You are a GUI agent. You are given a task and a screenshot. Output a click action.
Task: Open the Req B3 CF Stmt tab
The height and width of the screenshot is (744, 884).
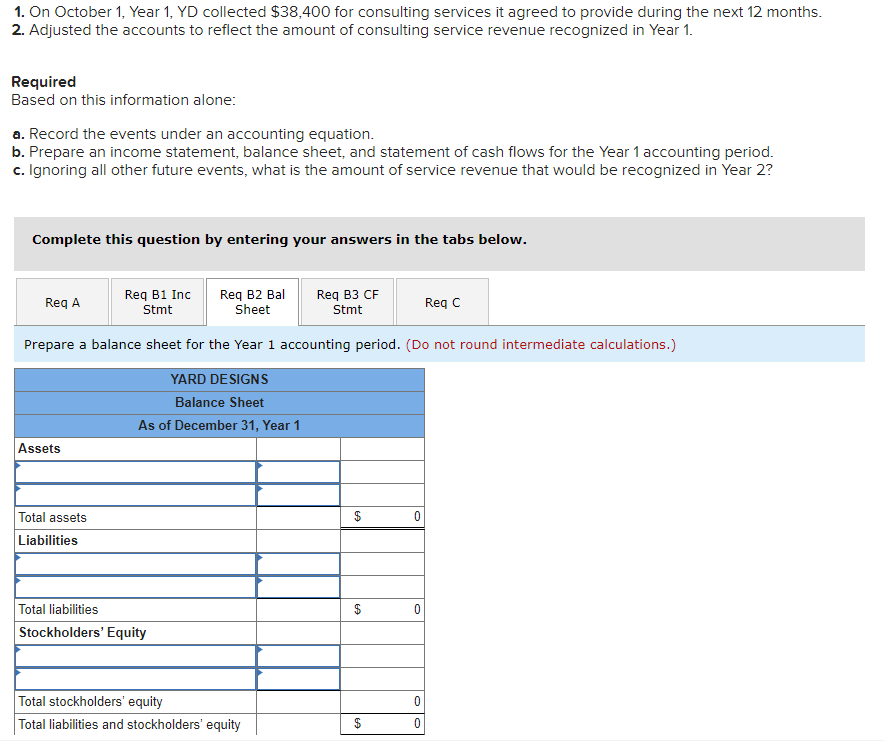(346, 301)
